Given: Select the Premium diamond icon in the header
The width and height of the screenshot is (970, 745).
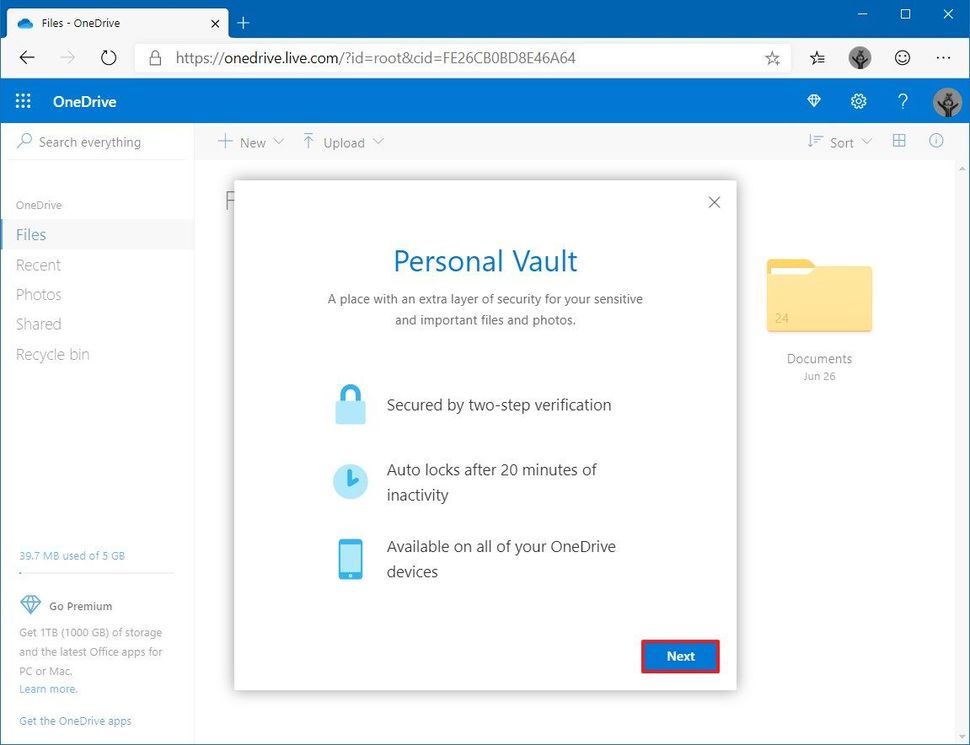Looking at the screenshot, I should click(813, 101).
